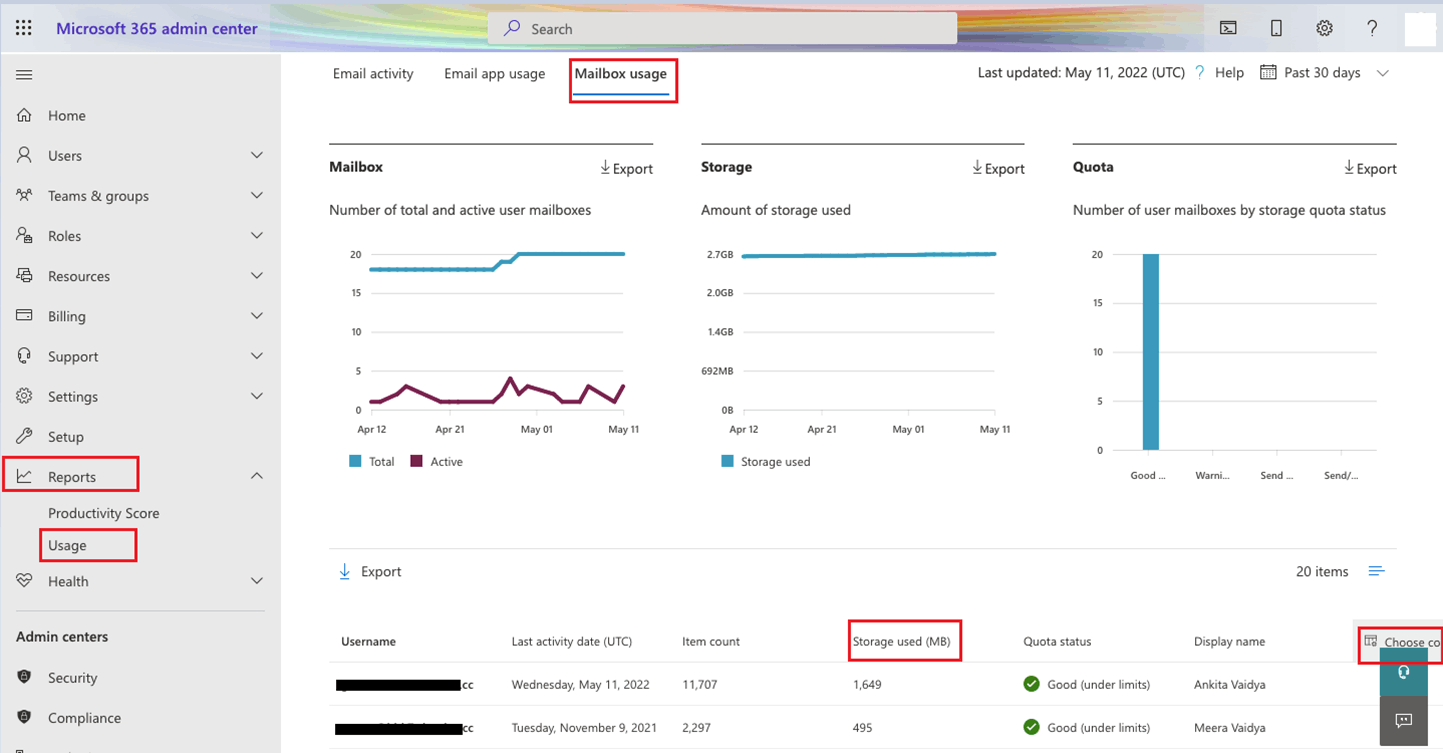This screenshot has height=753, width=1443.
Task: Open the feedback chat floating button
Action: 1404,720
